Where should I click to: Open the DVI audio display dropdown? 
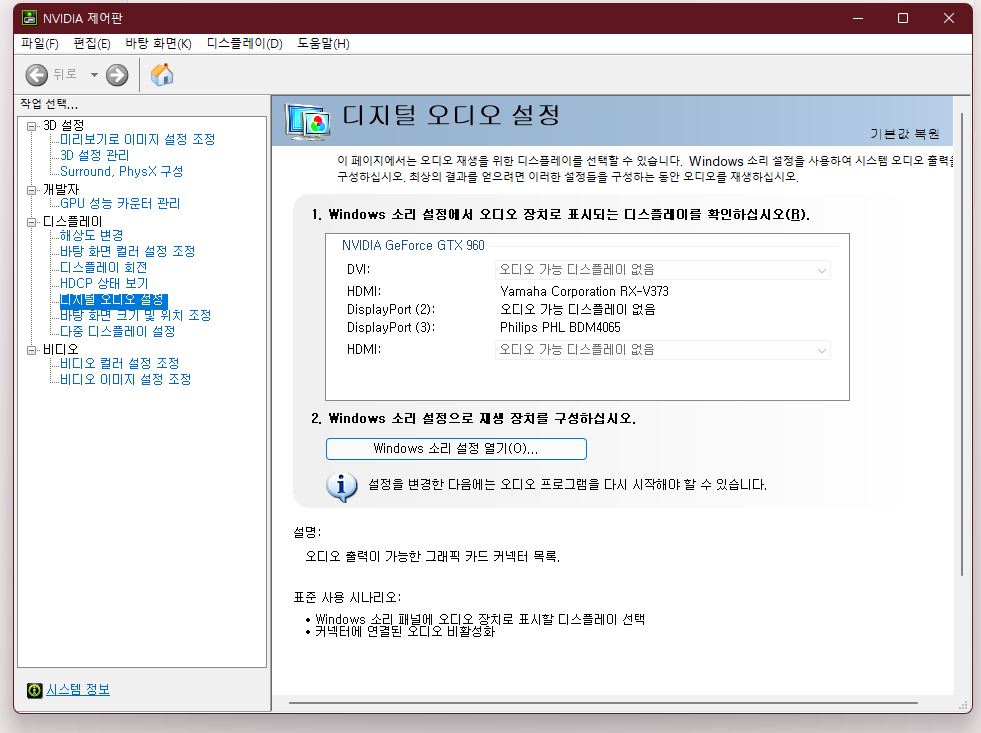663,270
